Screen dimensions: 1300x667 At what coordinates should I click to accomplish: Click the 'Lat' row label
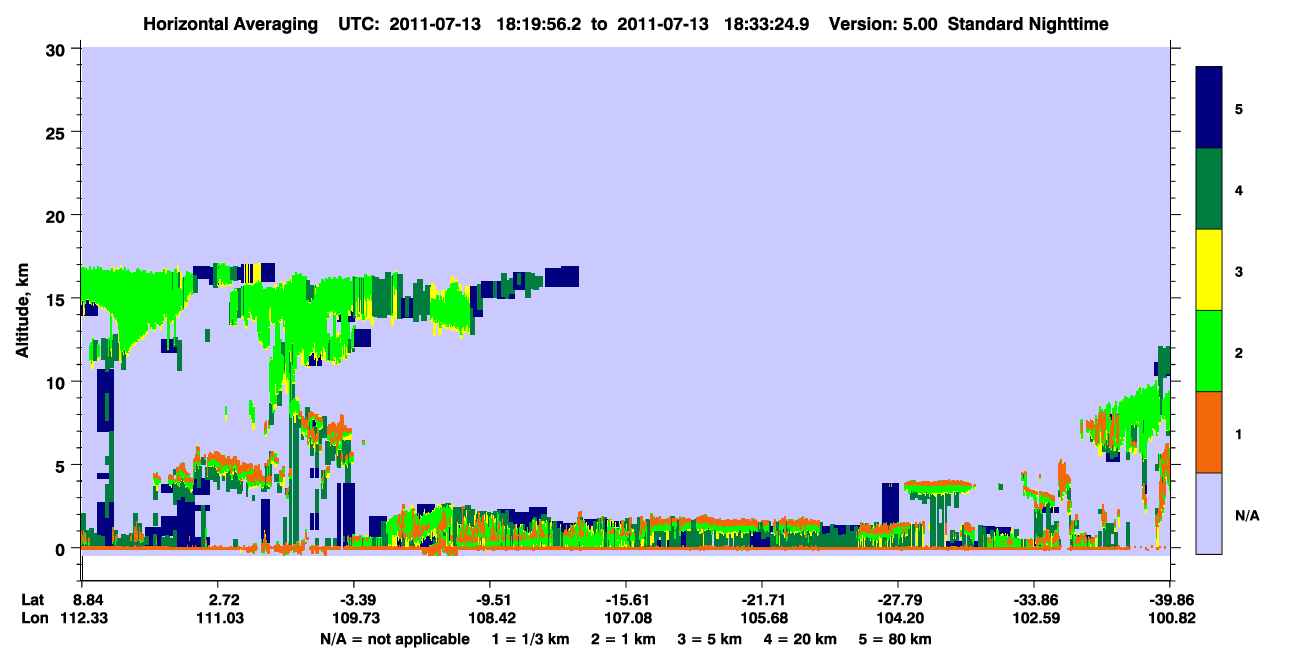point(33,600)
